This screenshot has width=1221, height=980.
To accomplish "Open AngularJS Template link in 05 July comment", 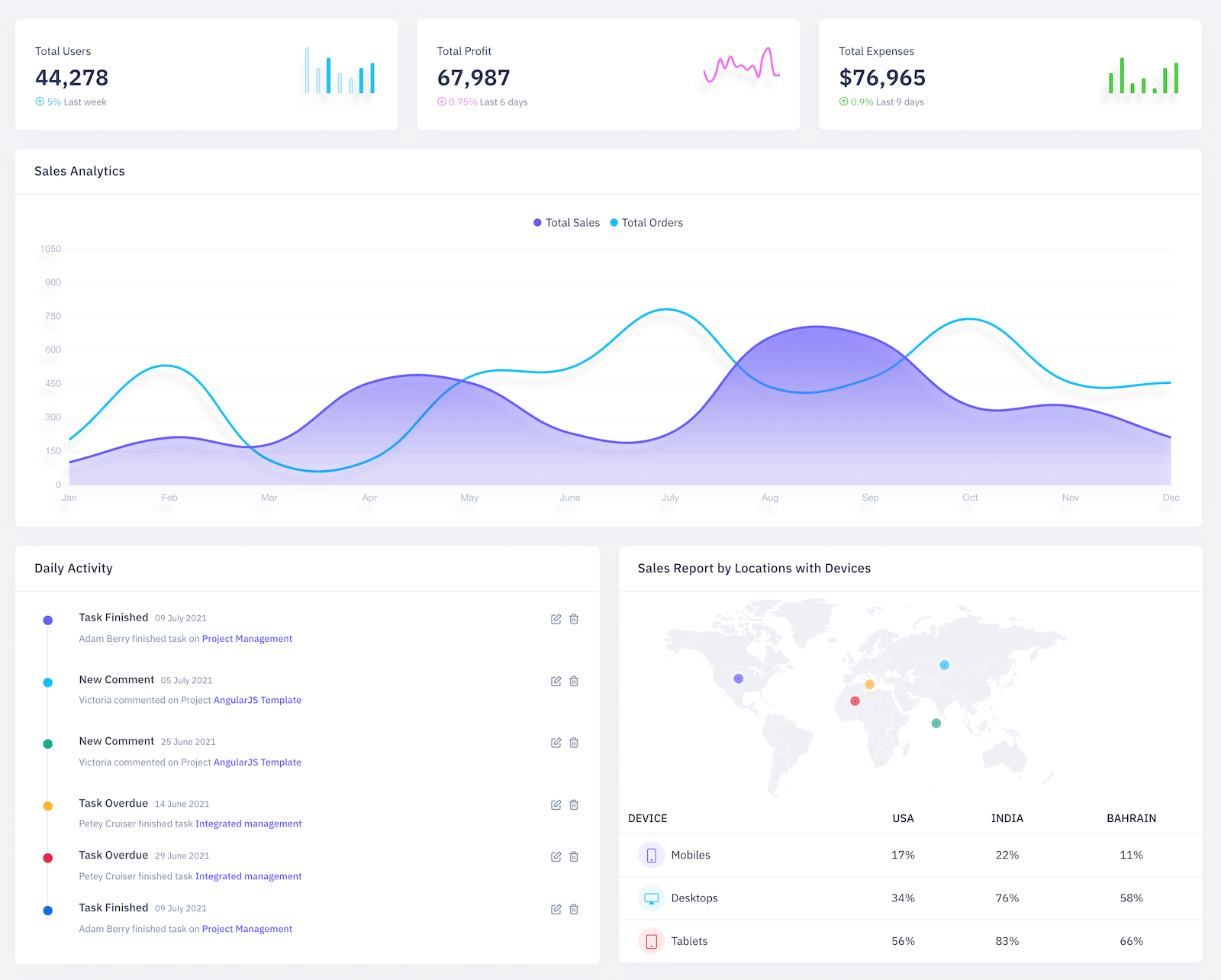I will [x=257, y=700].
